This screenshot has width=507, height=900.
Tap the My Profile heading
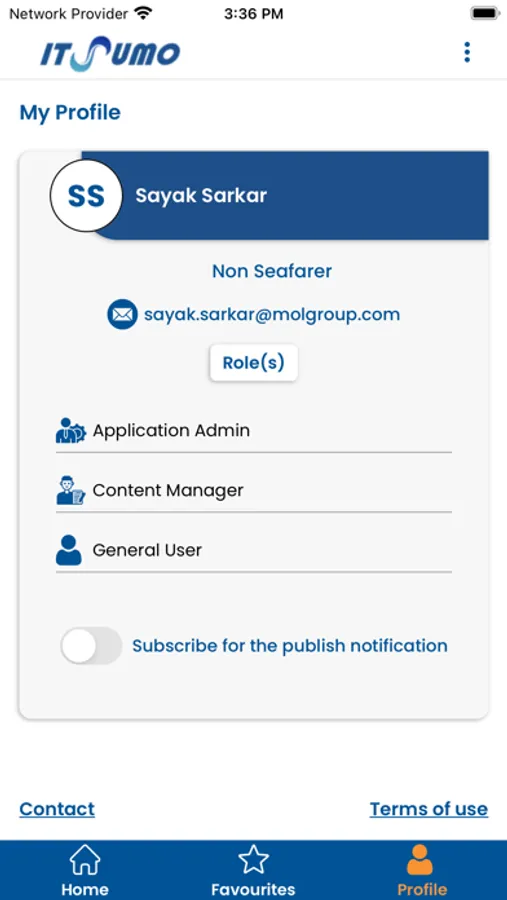pos(70,112)
